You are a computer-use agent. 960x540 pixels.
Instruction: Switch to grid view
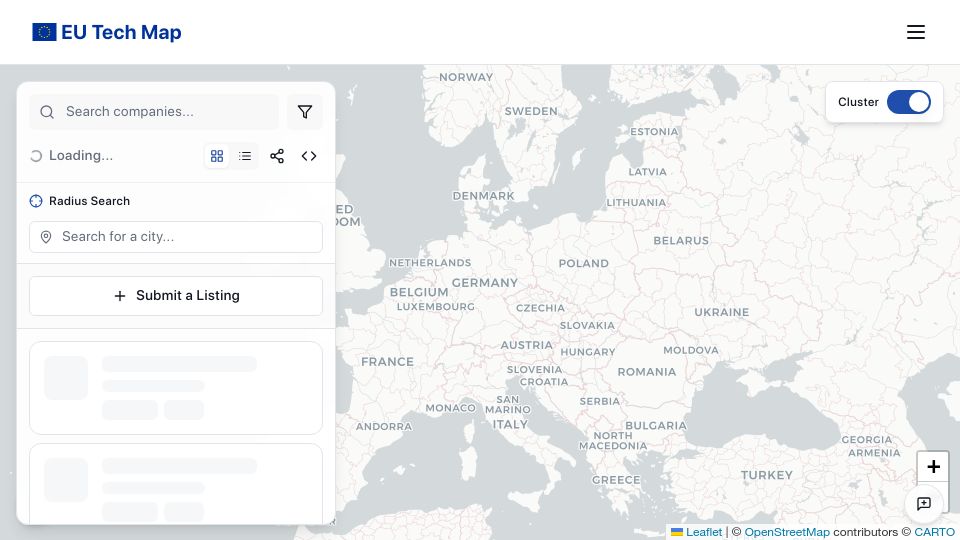tap(217, 156)
